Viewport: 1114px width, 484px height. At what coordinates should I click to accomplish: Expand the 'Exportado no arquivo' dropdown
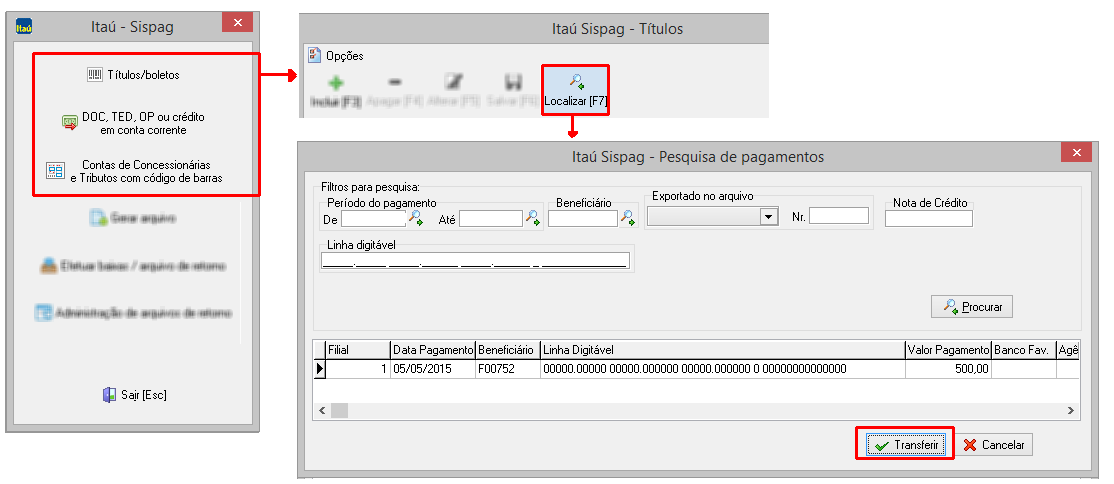coord(769,217)
